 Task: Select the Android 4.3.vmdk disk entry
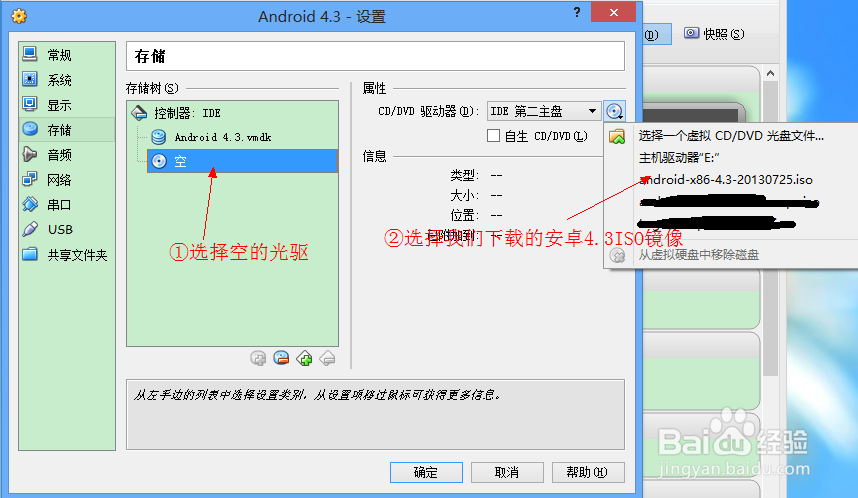point(242,137)
